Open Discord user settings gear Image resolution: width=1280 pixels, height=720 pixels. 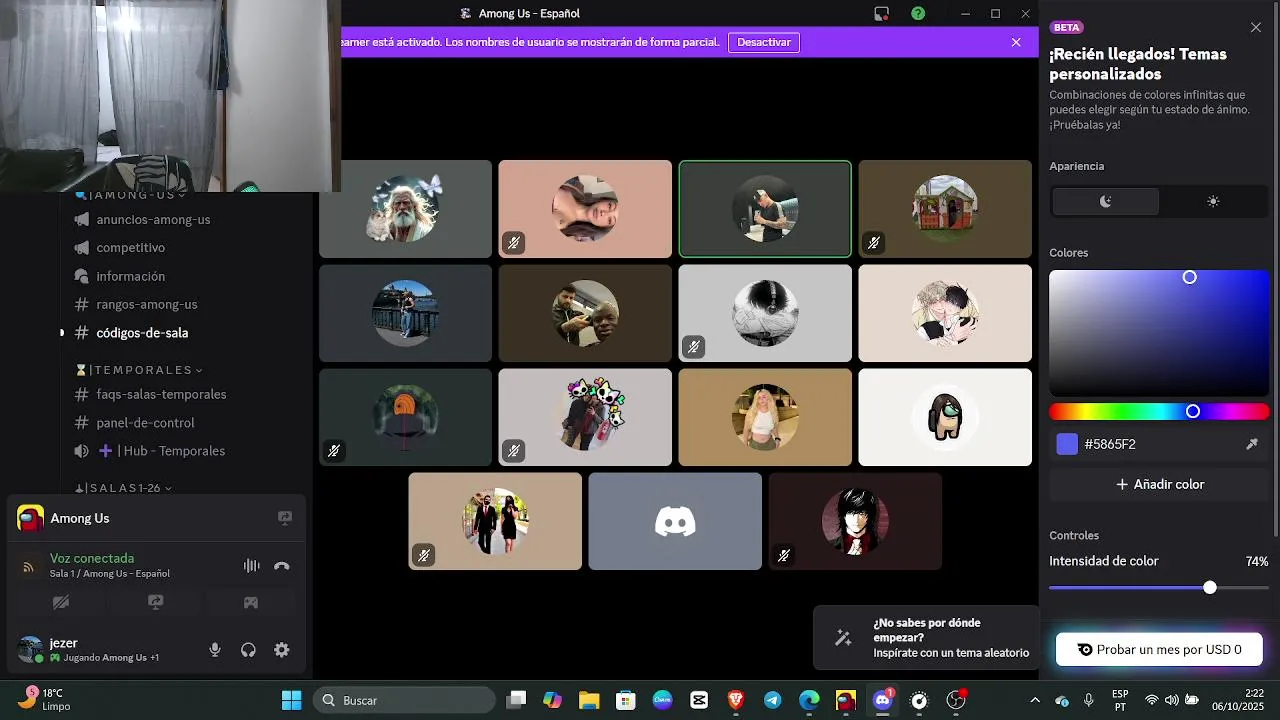(x=282, y=650)
